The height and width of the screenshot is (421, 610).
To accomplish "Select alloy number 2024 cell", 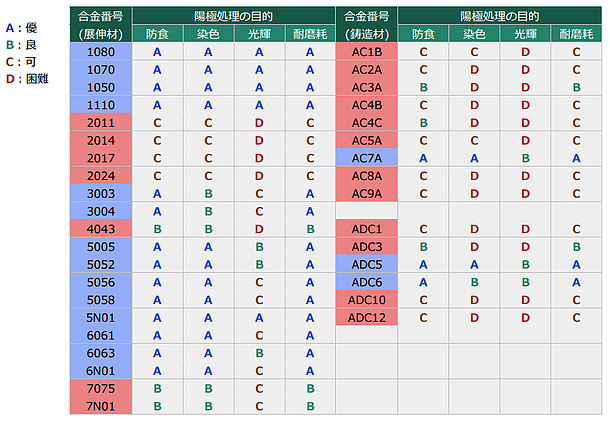I will (100, 175).
